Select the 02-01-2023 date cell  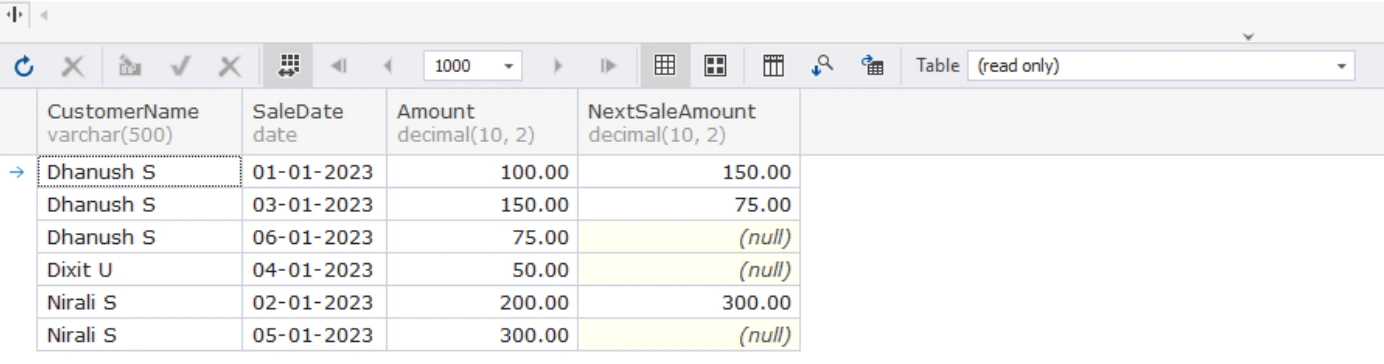[314, 303]
